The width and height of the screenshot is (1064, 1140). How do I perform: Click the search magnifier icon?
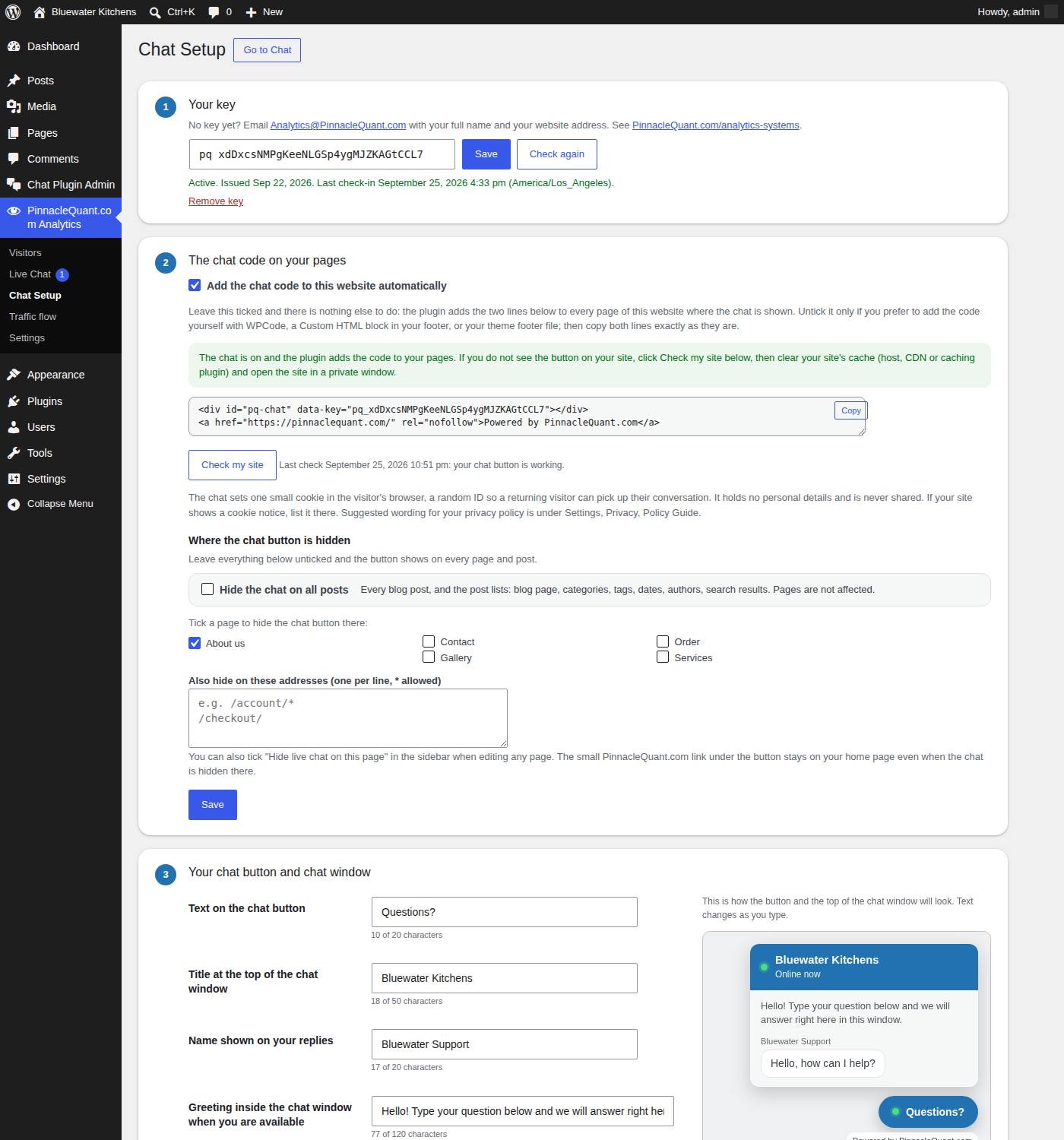[155, 12]
